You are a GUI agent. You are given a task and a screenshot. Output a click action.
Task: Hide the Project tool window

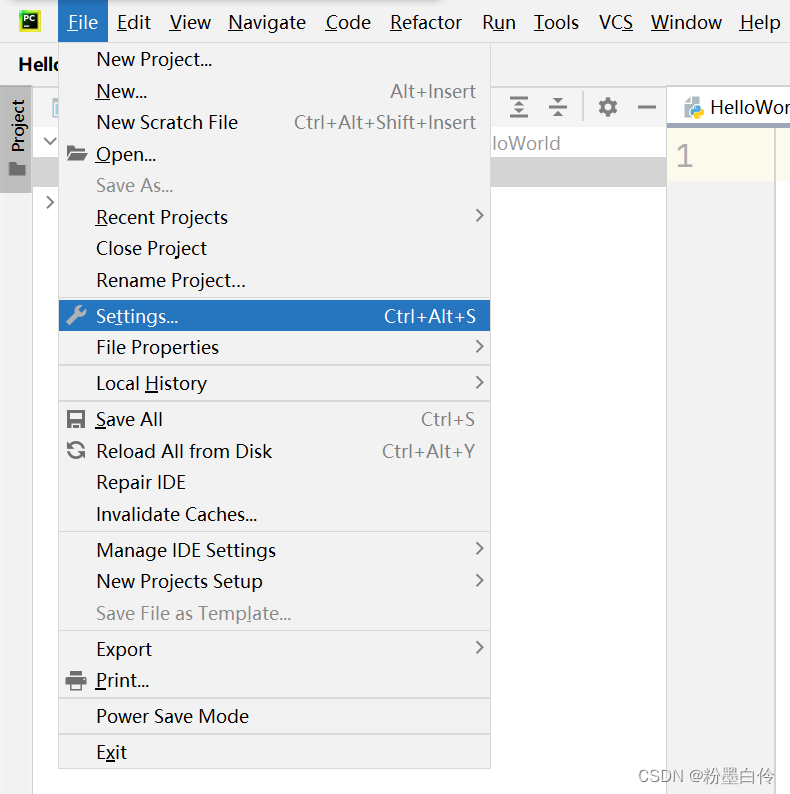[x=647, y=107]
